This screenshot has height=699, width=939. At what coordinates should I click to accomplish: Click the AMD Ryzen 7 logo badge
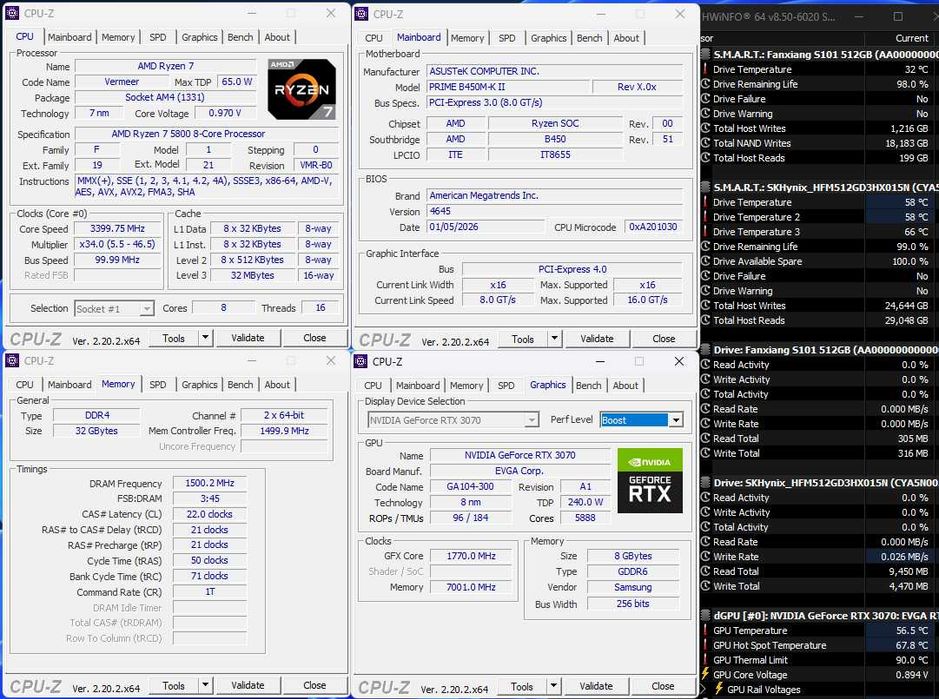pos(301,89)
